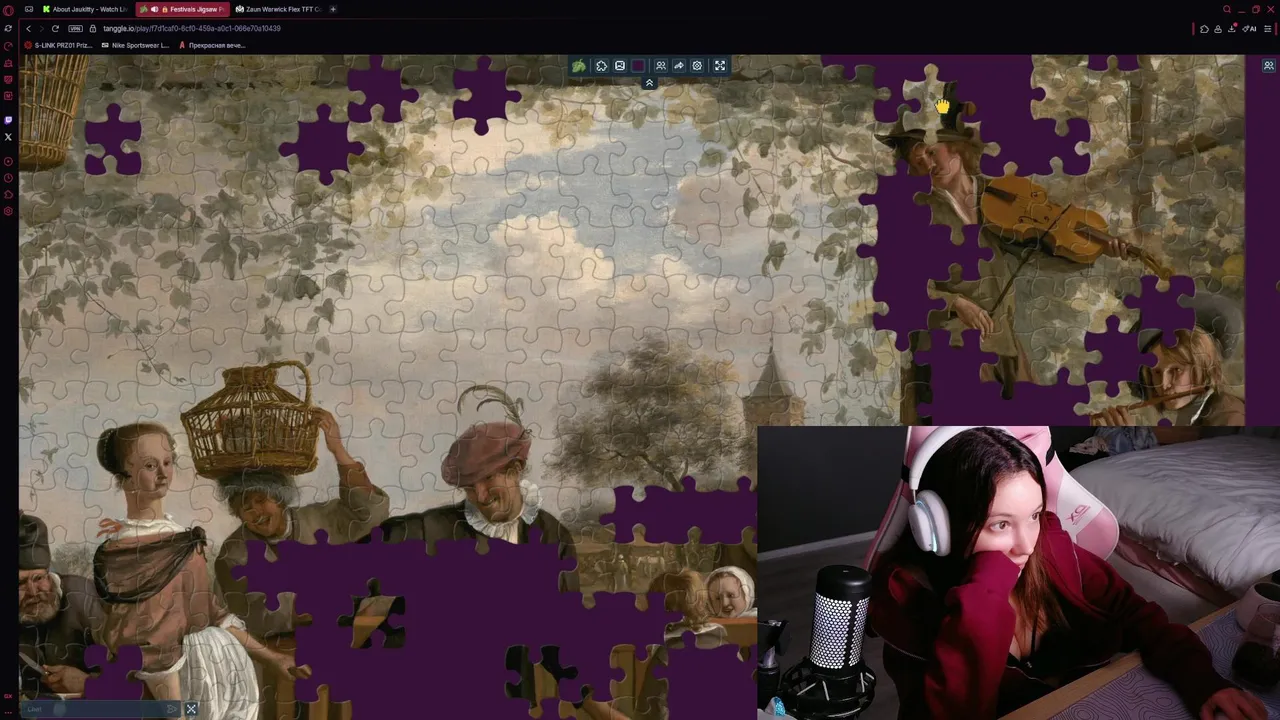Open Twitch in the browser sidebar
The width and height of the screenshot is (1280, 720).
(8, 120)
